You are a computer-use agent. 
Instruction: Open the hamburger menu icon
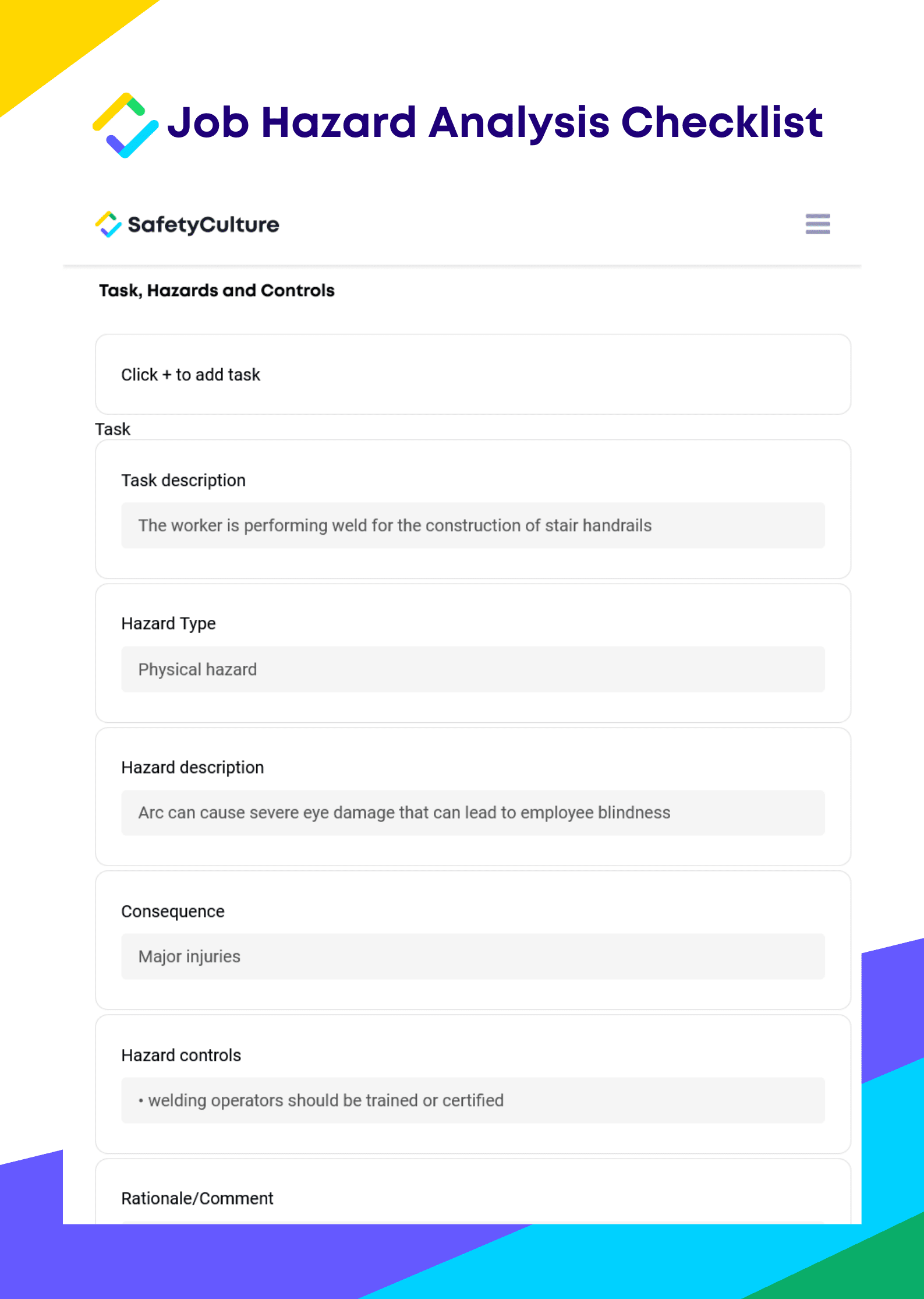pos(817,224)
